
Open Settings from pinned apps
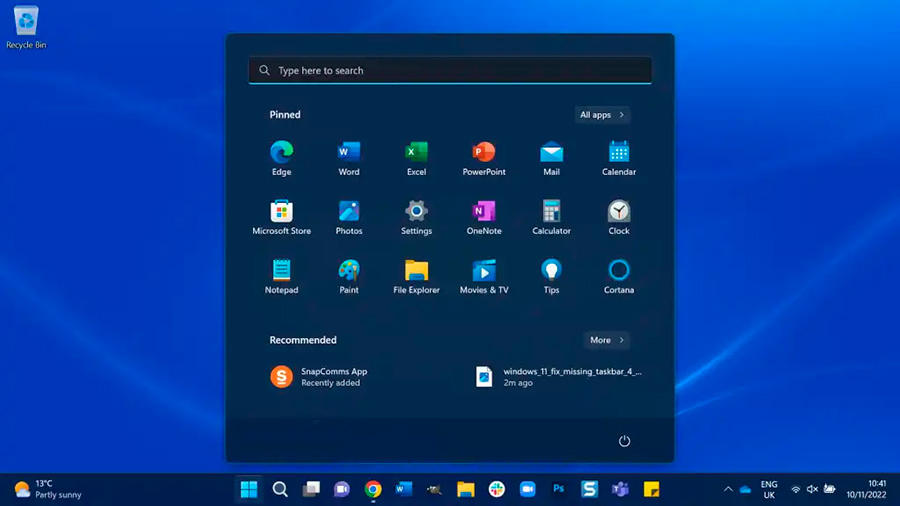[416, 212]
